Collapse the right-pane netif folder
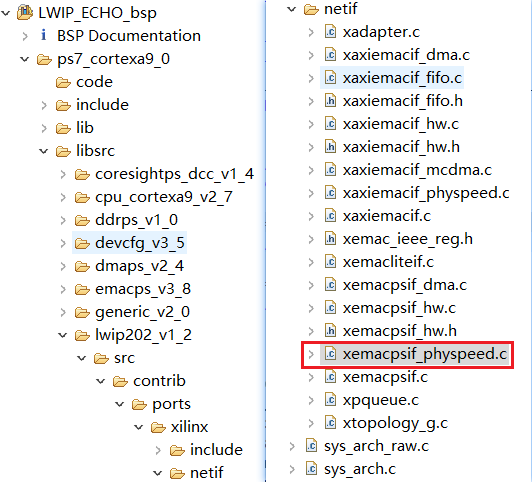The width and height of the screenshot is (532, 482). pyautogui.click(x=292, y=9)
